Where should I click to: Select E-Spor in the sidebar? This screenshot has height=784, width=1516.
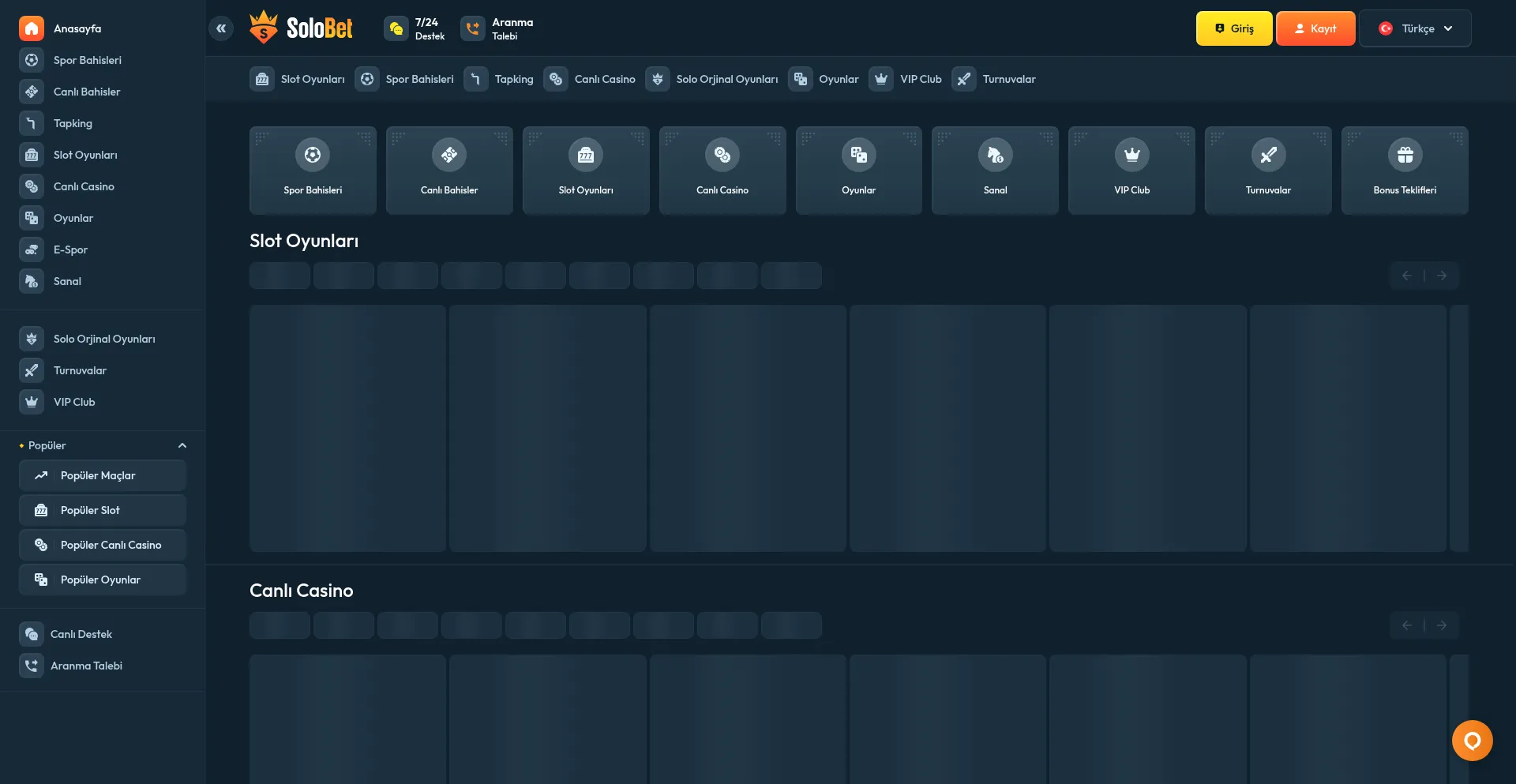coord(70,249)
